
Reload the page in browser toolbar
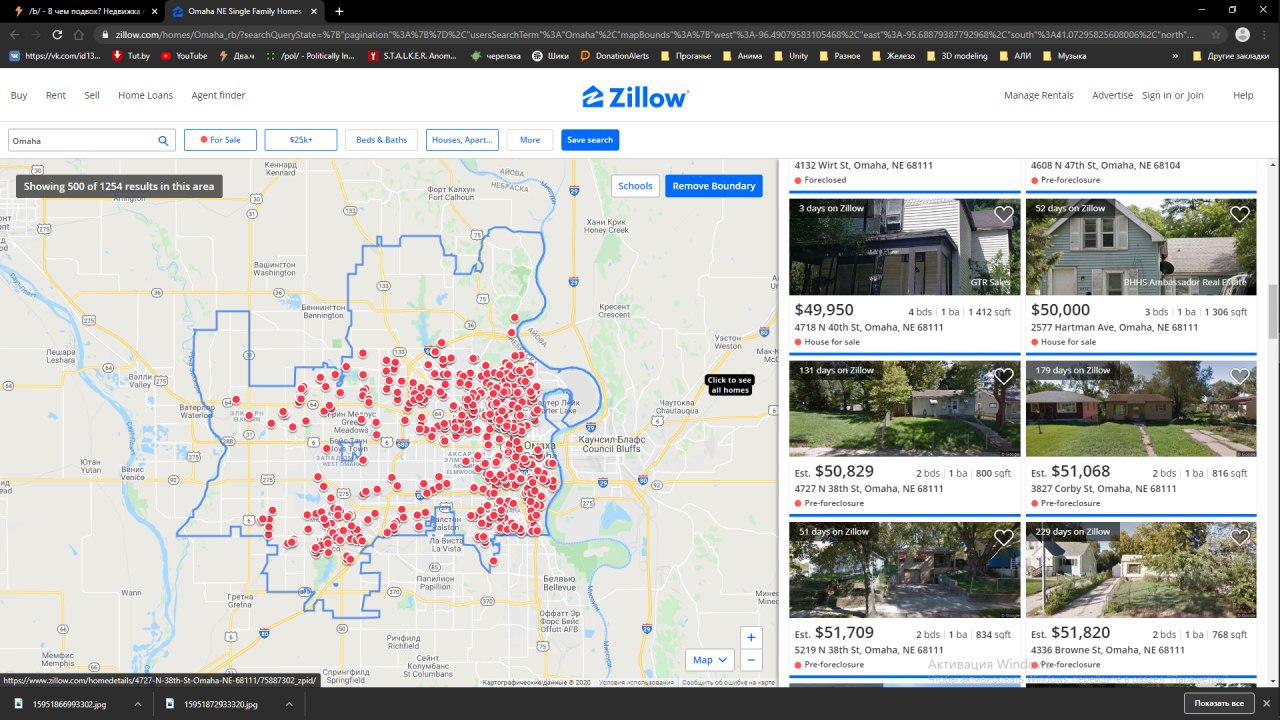(57, 34)
